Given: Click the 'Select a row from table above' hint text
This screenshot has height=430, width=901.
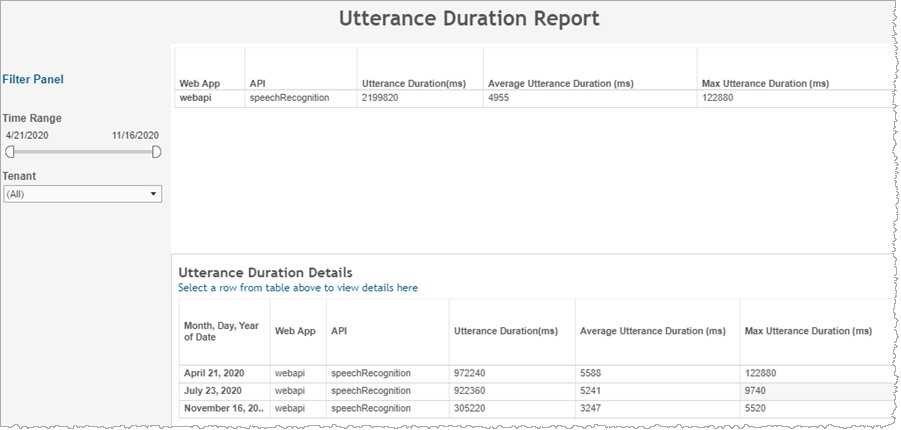Looking at the screenshot, I should click(x=298, y=288).
